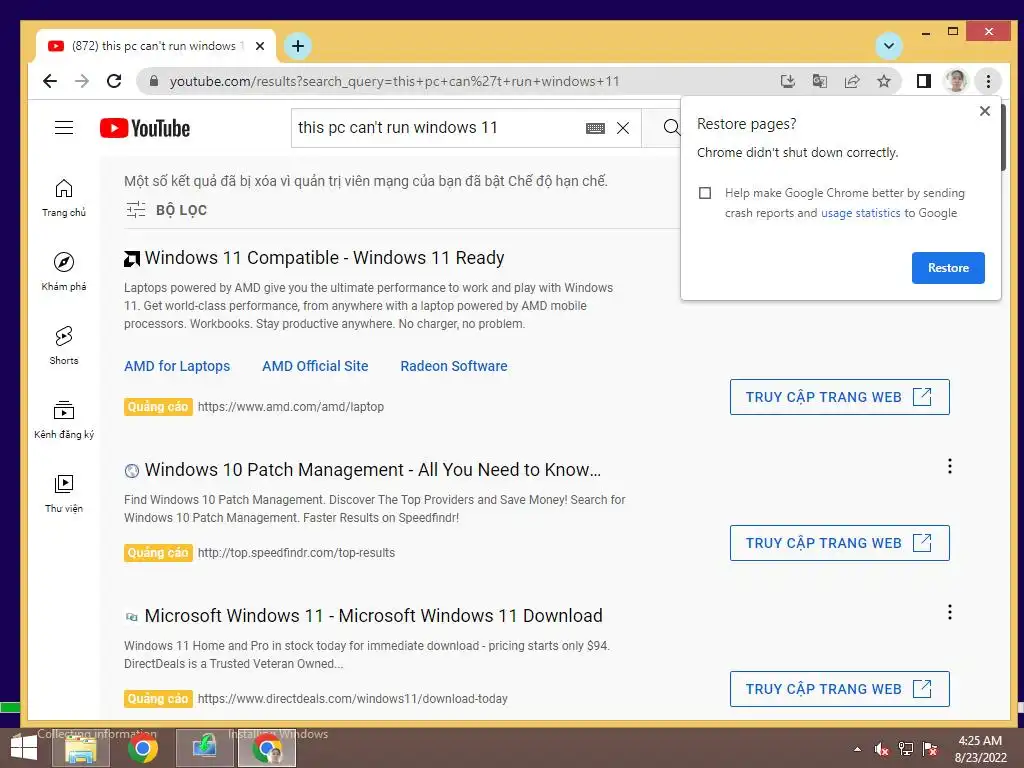This screenshot has height=768, width=1024.
Task: Open the Windows Start button
Action: pyautogui.click(x=24, y=748)
